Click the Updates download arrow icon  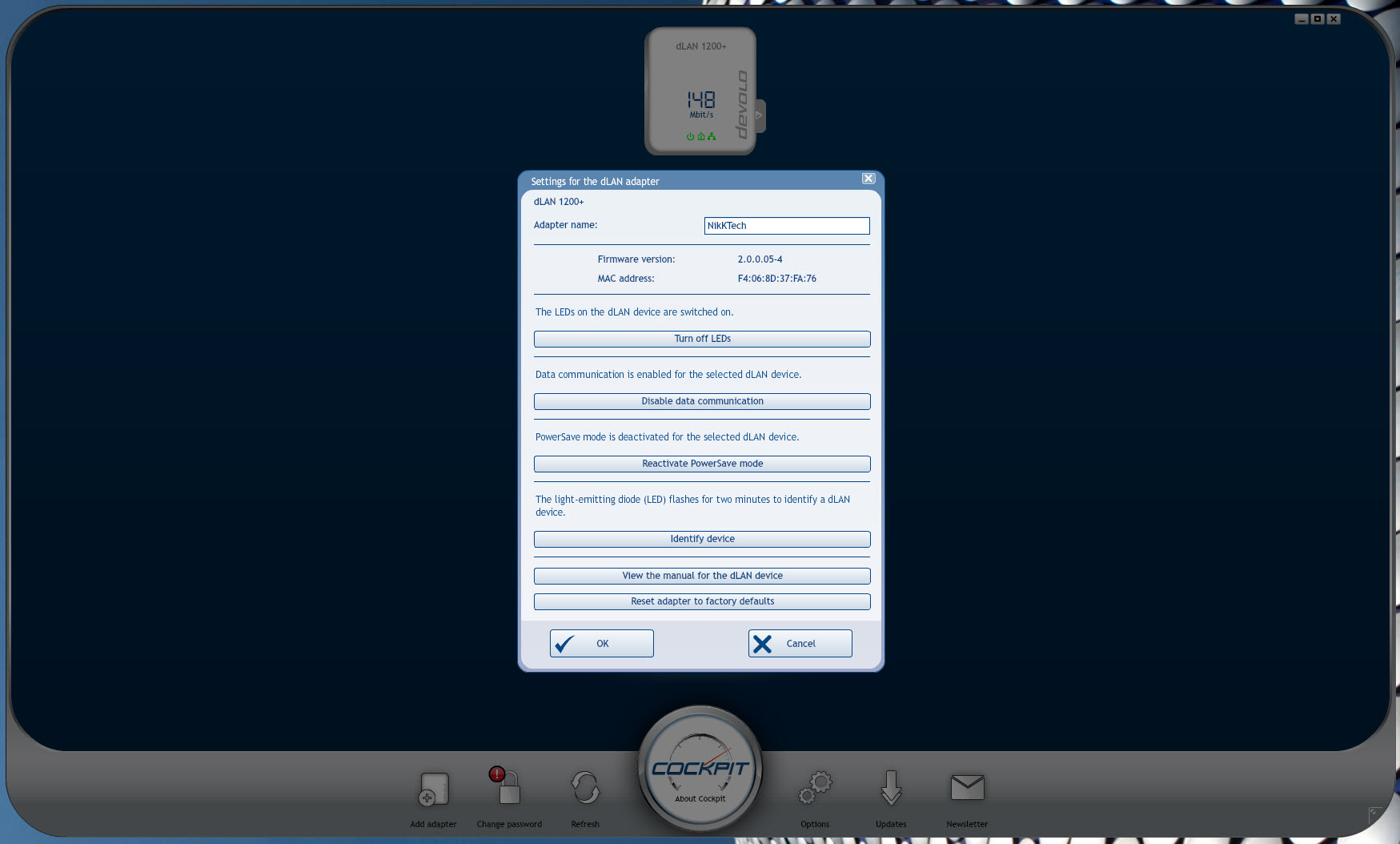tap(891, 788)
